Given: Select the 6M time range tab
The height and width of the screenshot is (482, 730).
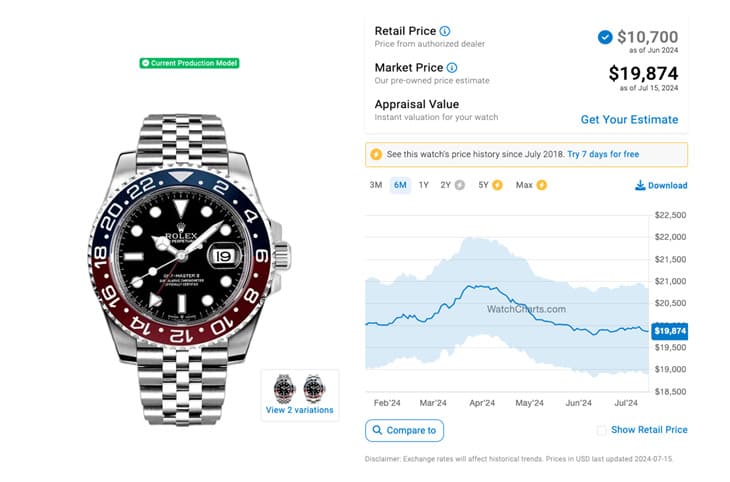Looking at the screenshot, I should (x=400, y=185).
